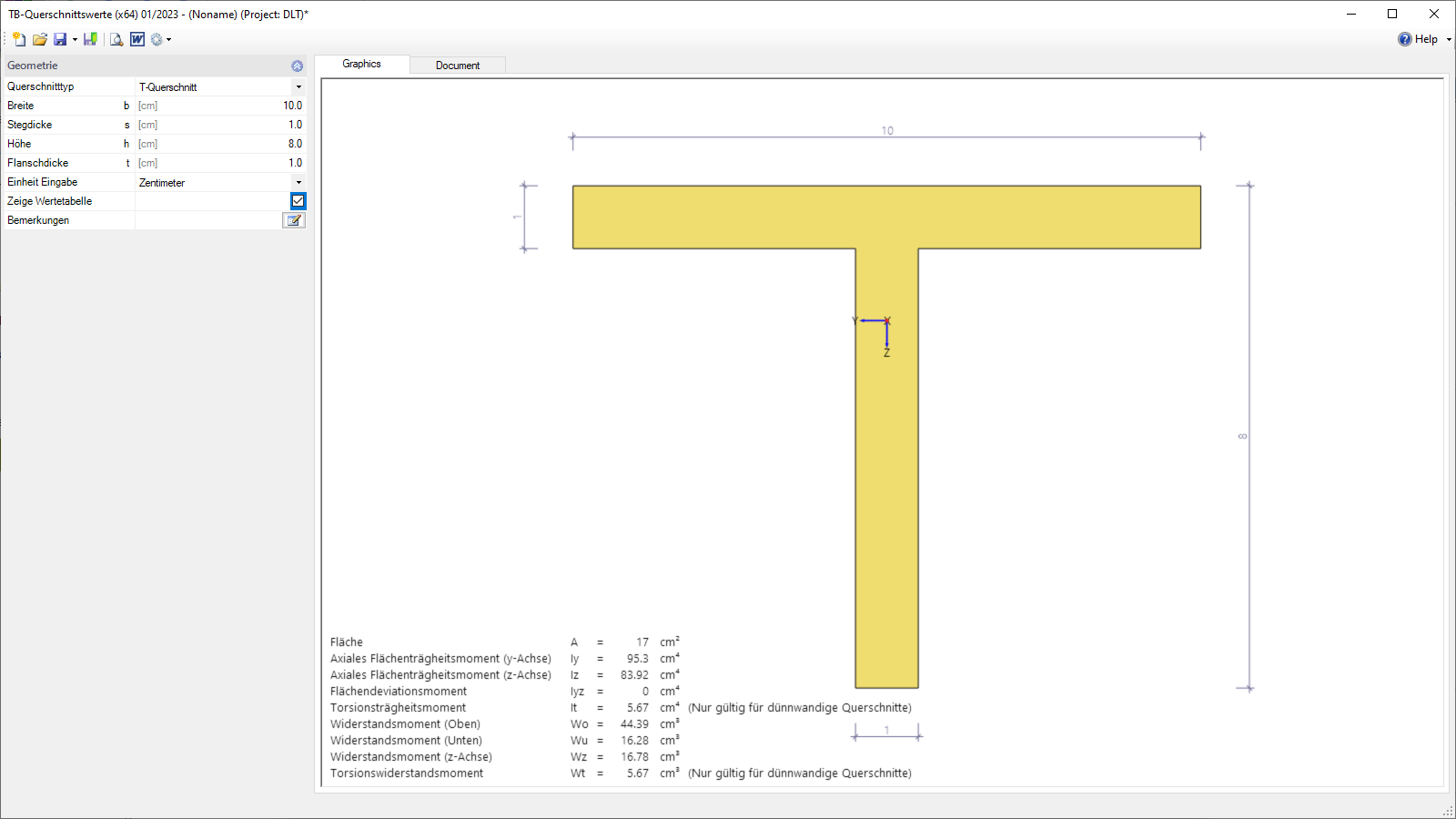Open the Bemerkungen edit note icon
This screenshot has height=819, width=1456.
coord(294,220)
